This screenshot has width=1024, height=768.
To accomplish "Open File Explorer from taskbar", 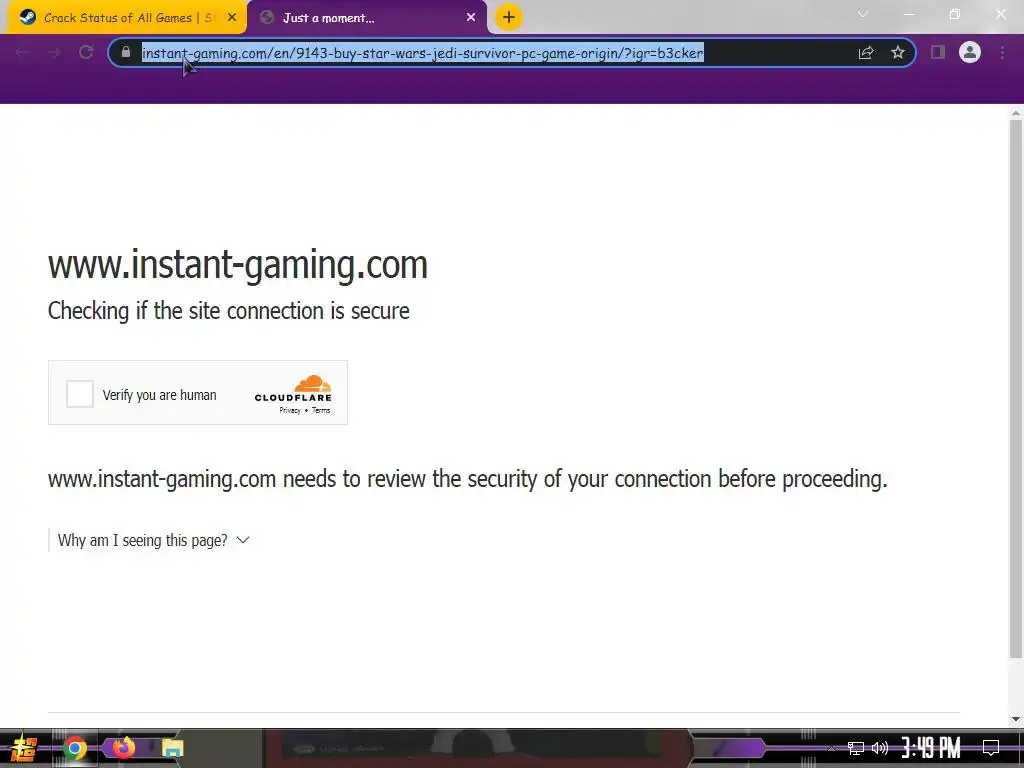I will [x=172, y=748].
